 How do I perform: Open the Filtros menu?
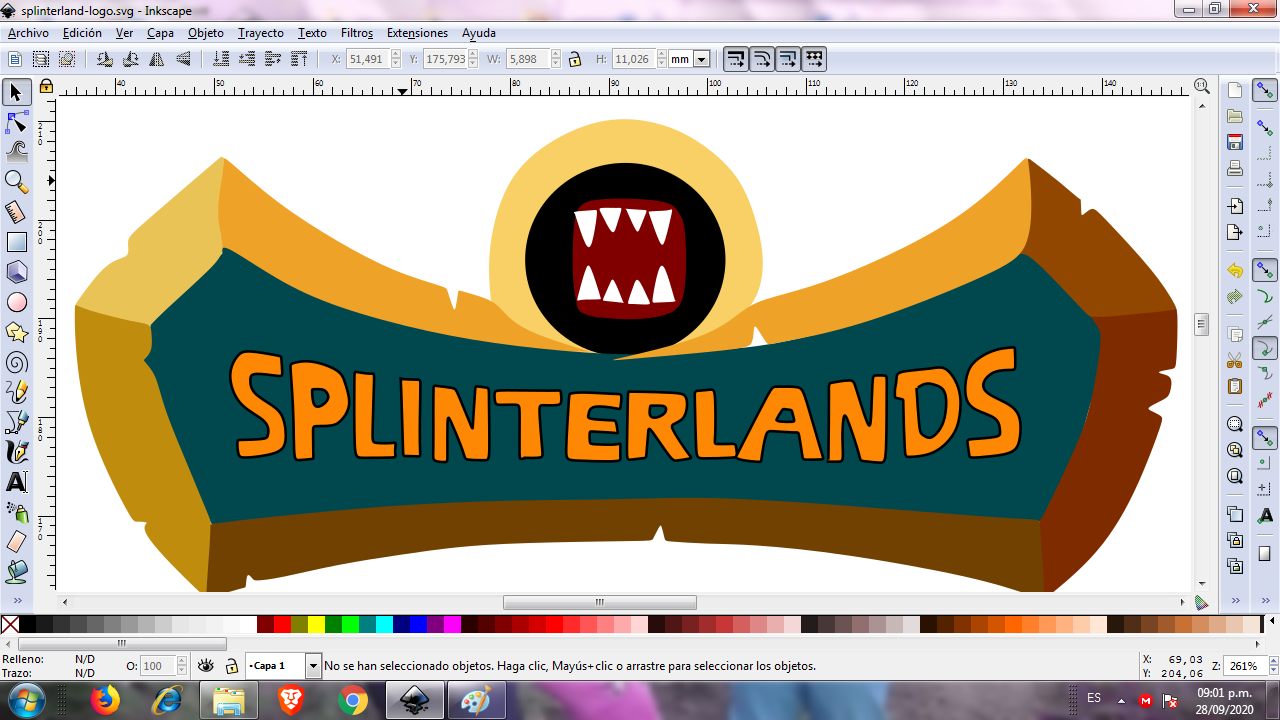tap(357, 33)
